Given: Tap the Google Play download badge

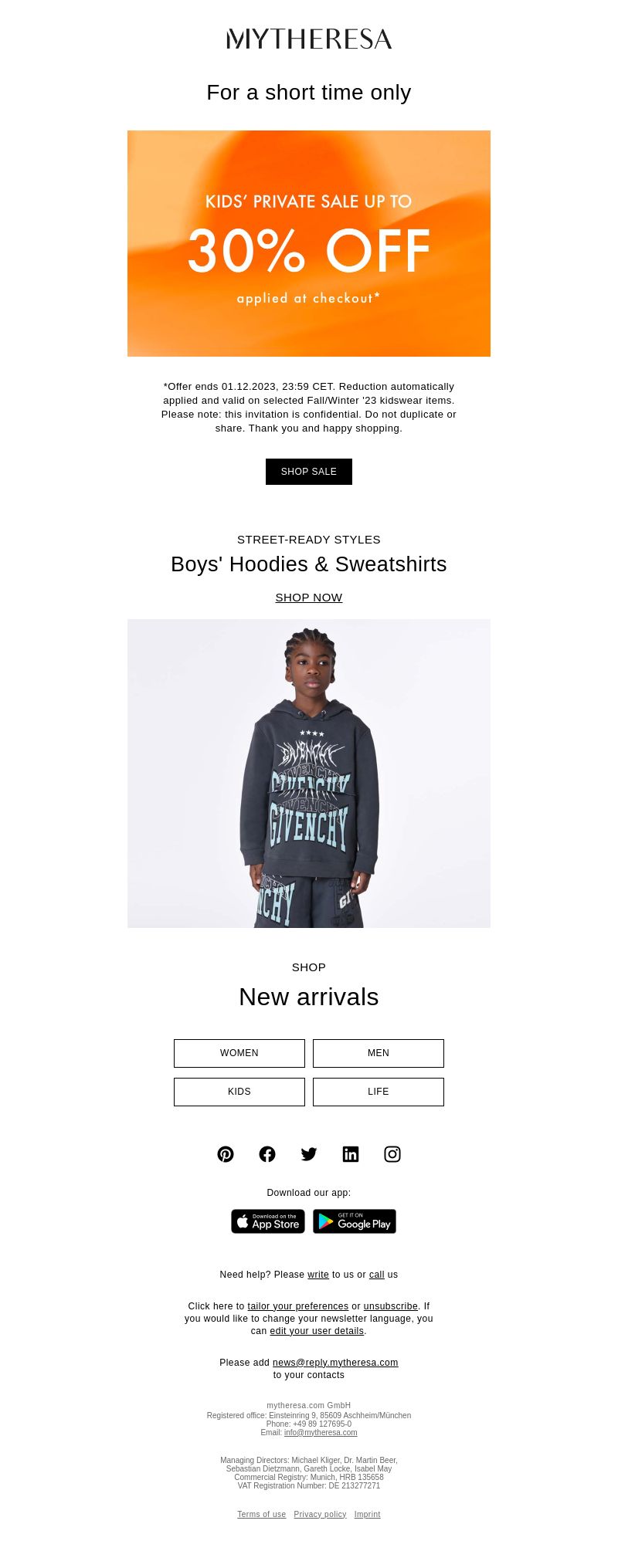Looking at the screenshot, I should 355,1221.
